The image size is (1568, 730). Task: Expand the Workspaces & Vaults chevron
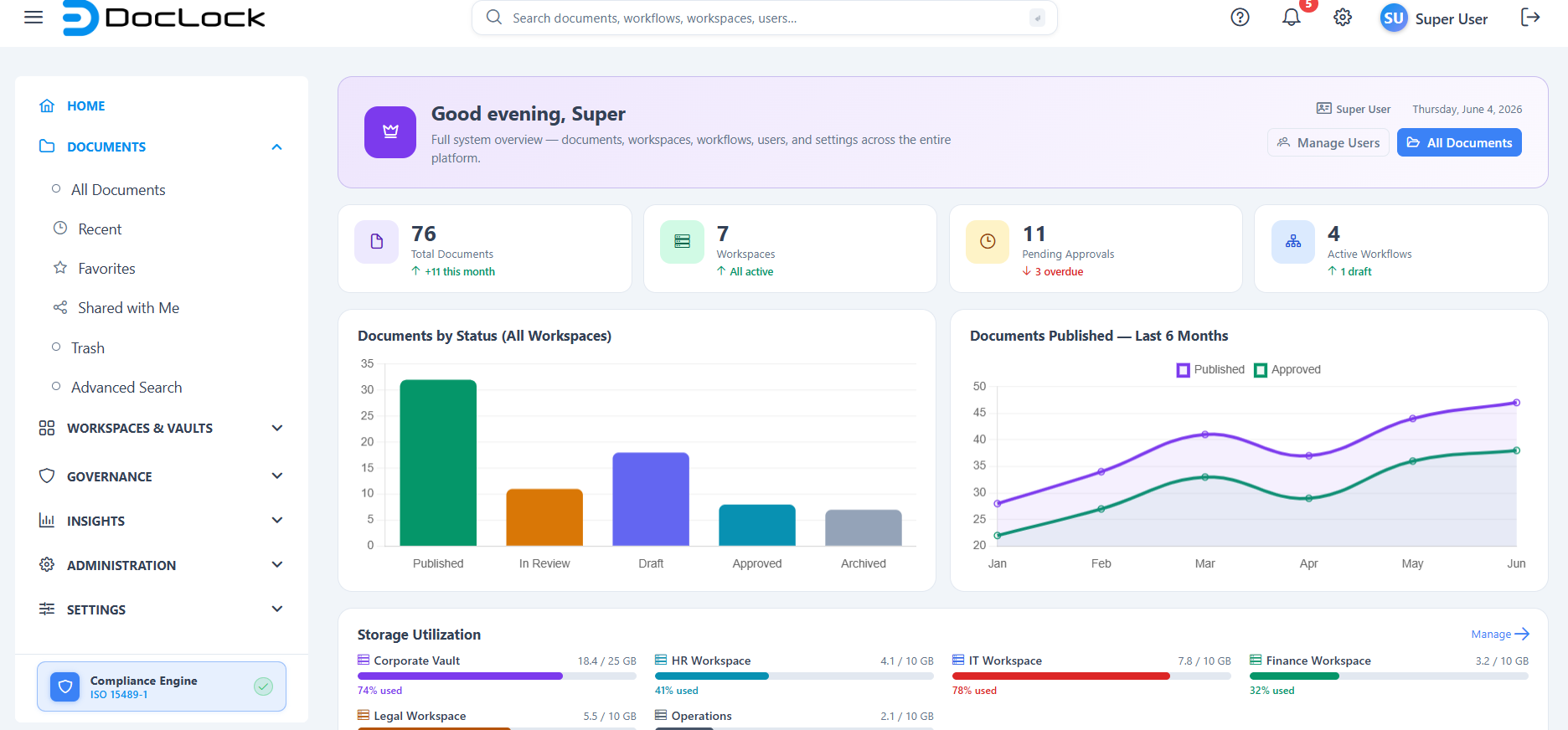pos(277,428)
